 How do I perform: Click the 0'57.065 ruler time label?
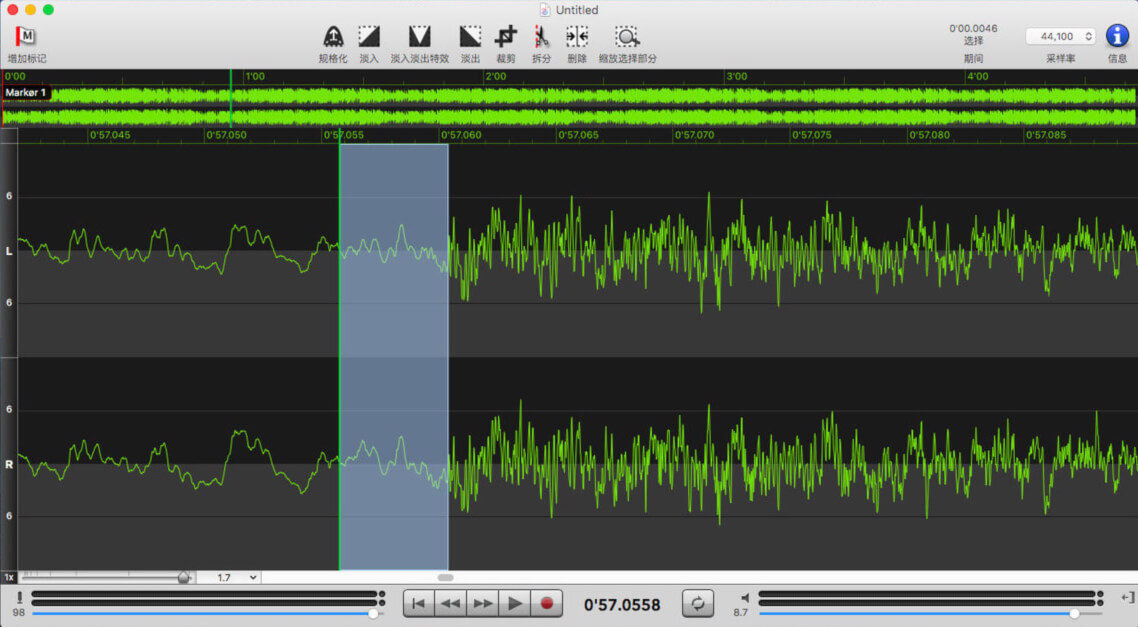point(578,135)
